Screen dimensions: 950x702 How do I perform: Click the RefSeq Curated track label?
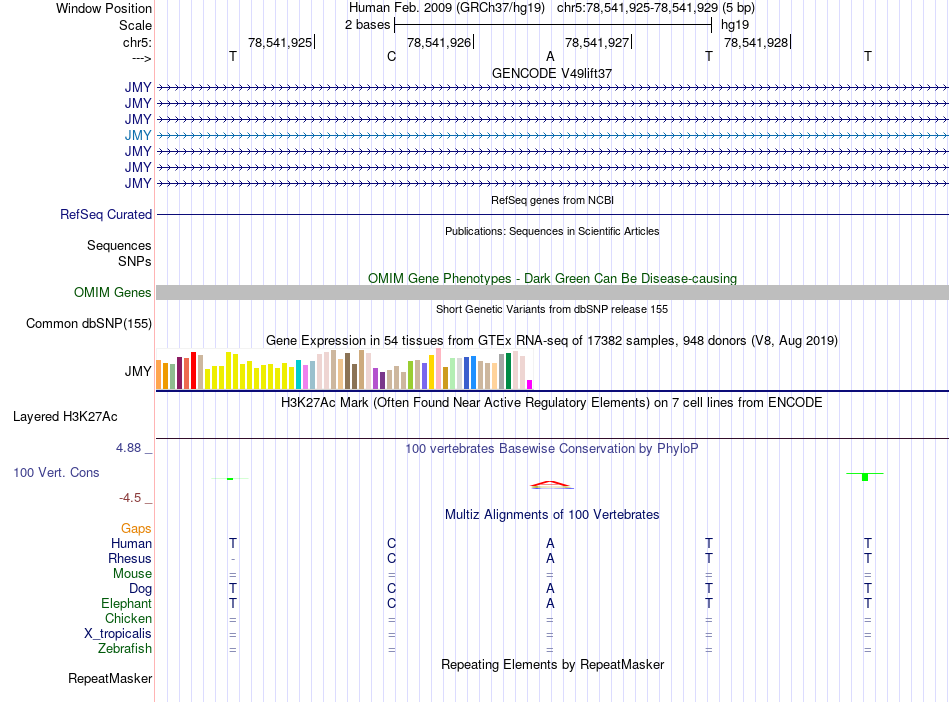coord(106,214)
